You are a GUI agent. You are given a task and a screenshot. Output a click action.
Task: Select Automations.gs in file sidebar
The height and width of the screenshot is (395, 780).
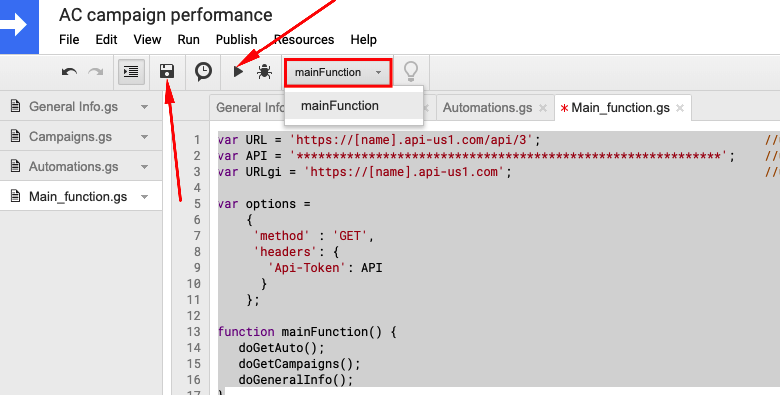pyautogui.click(x=74, y=166)
